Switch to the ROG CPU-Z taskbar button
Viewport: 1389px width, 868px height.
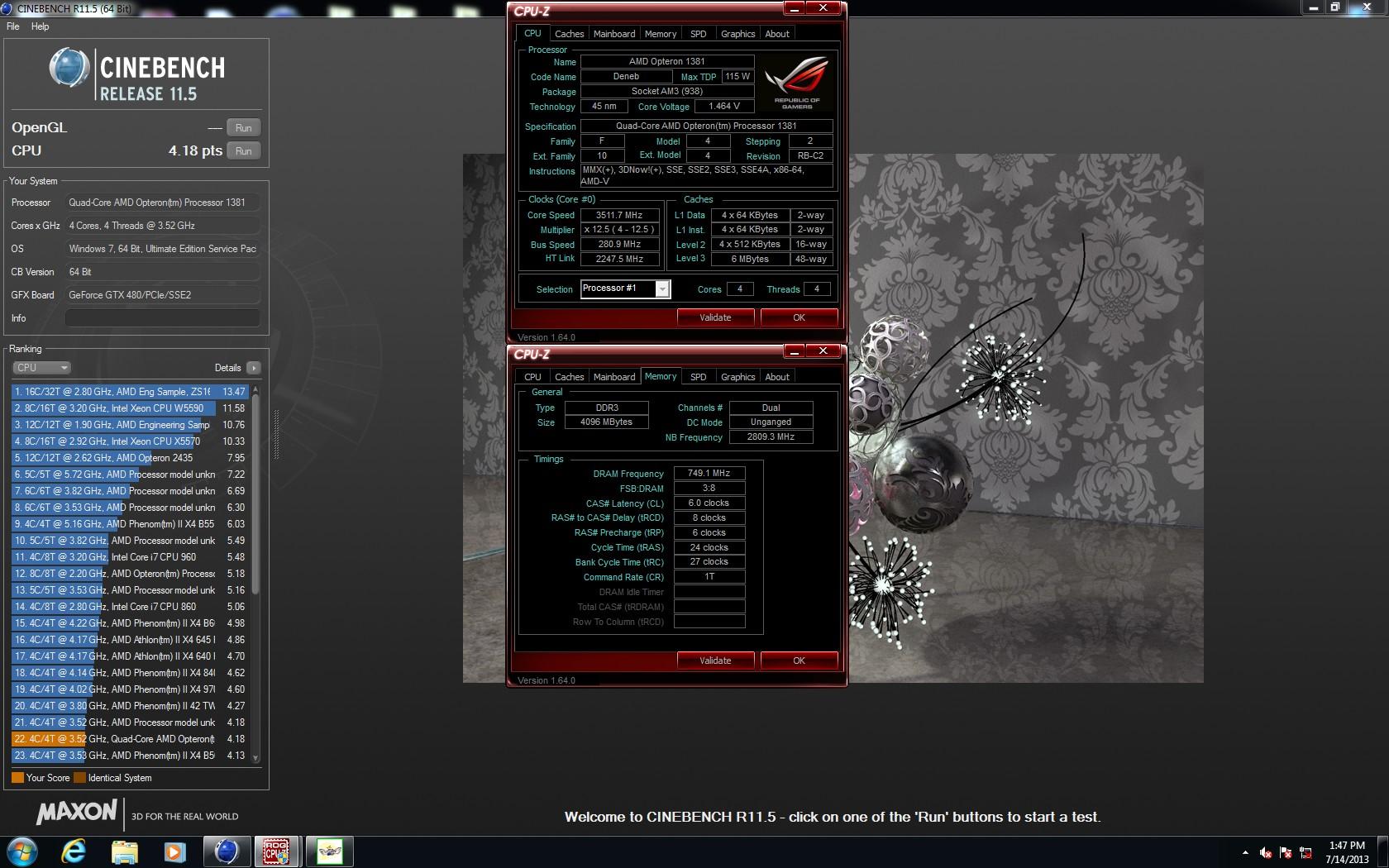click(277, 851)
